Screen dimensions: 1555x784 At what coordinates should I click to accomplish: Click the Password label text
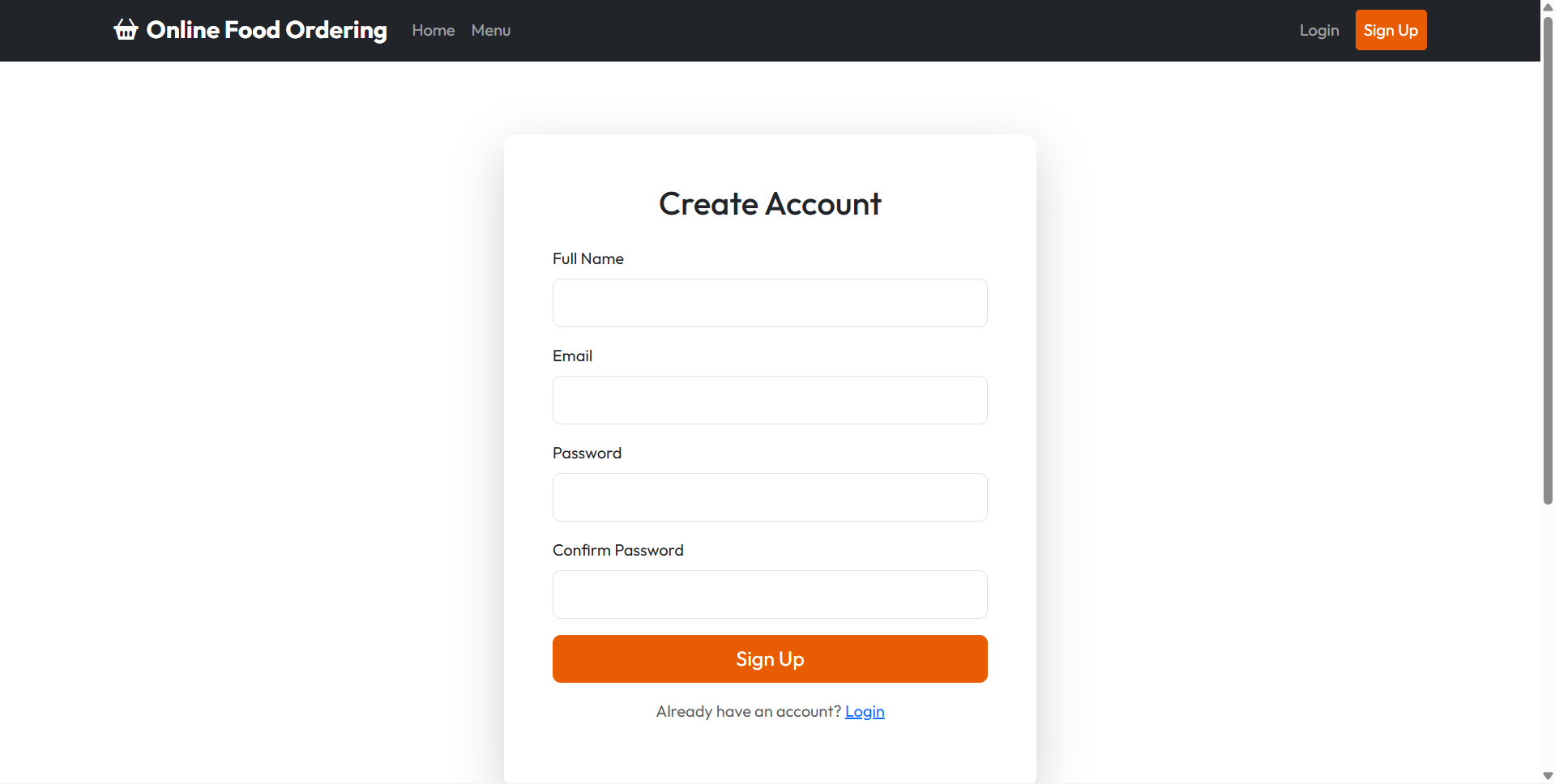click(x=587, y=453)
